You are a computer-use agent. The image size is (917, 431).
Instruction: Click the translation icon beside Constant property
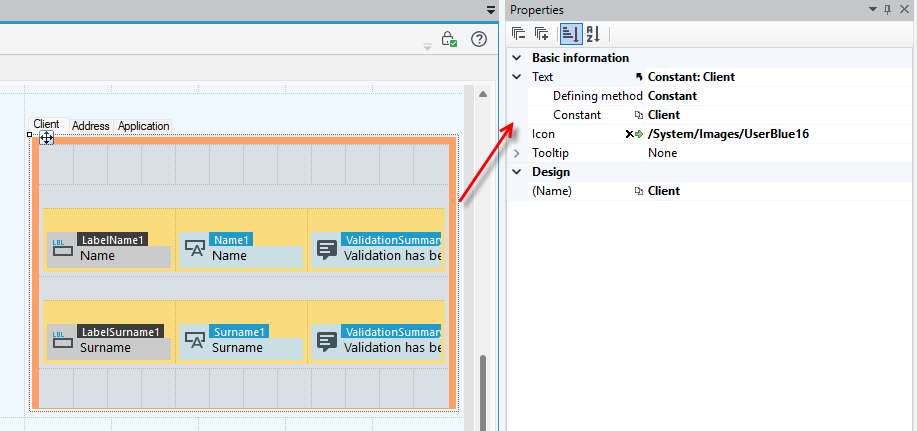639,115
